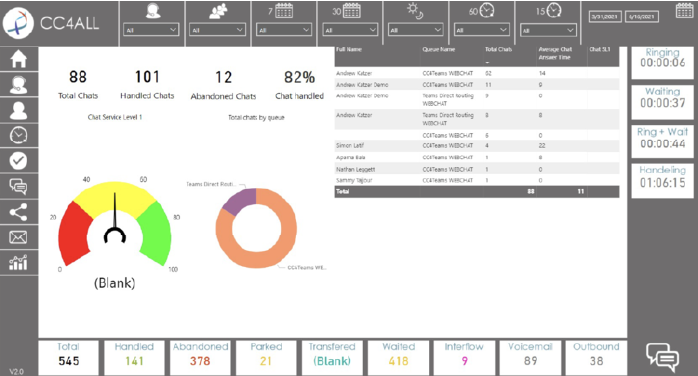
Task: Sort table by Chat SL1 column
Action: point(600,49)
